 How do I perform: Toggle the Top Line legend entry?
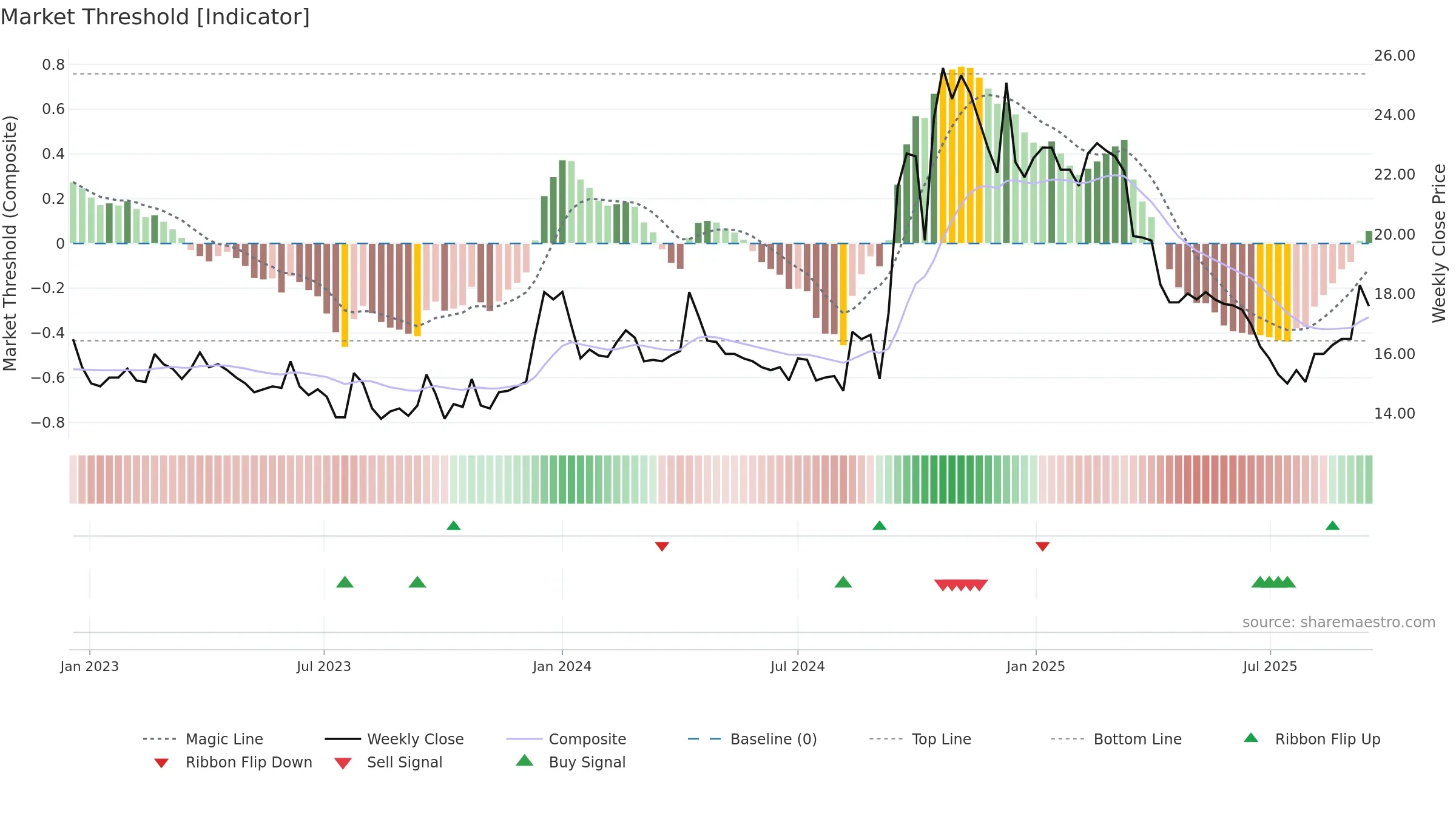click(x=920, y=739)
